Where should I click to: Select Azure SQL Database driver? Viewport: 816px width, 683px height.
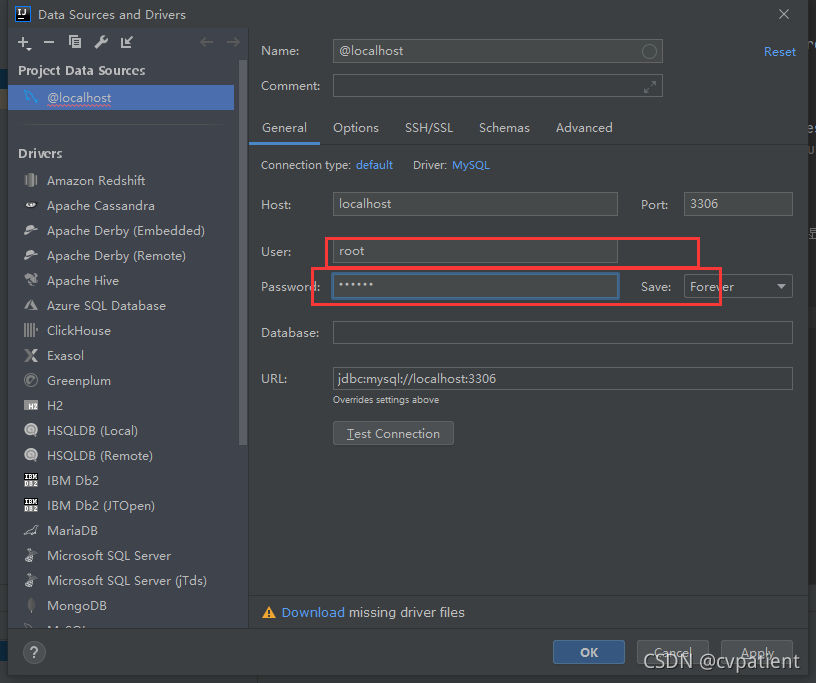(122, 306)
